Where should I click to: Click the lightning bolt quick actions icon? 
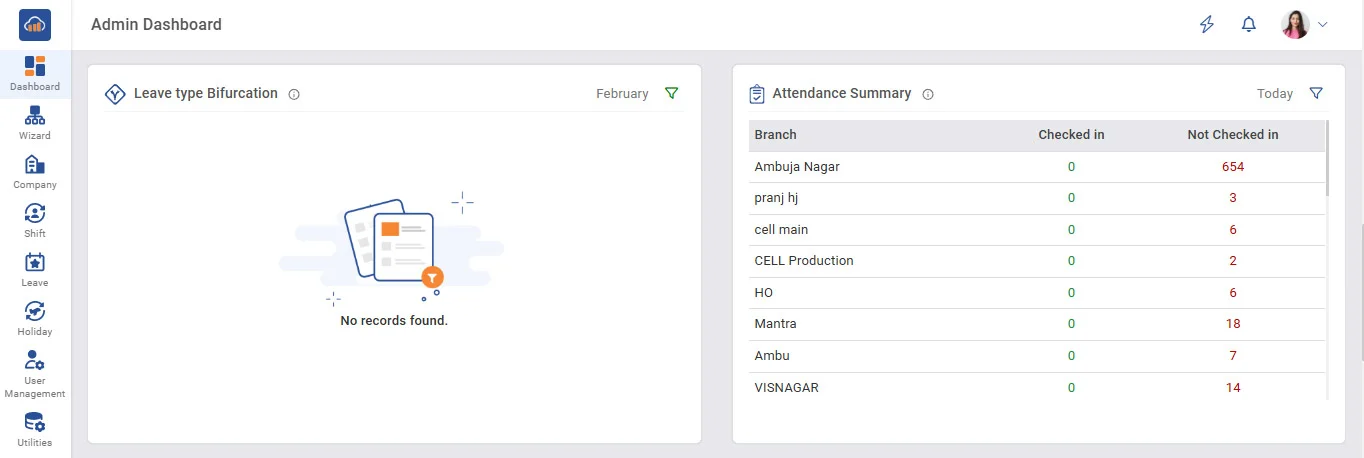[1207, 25]
